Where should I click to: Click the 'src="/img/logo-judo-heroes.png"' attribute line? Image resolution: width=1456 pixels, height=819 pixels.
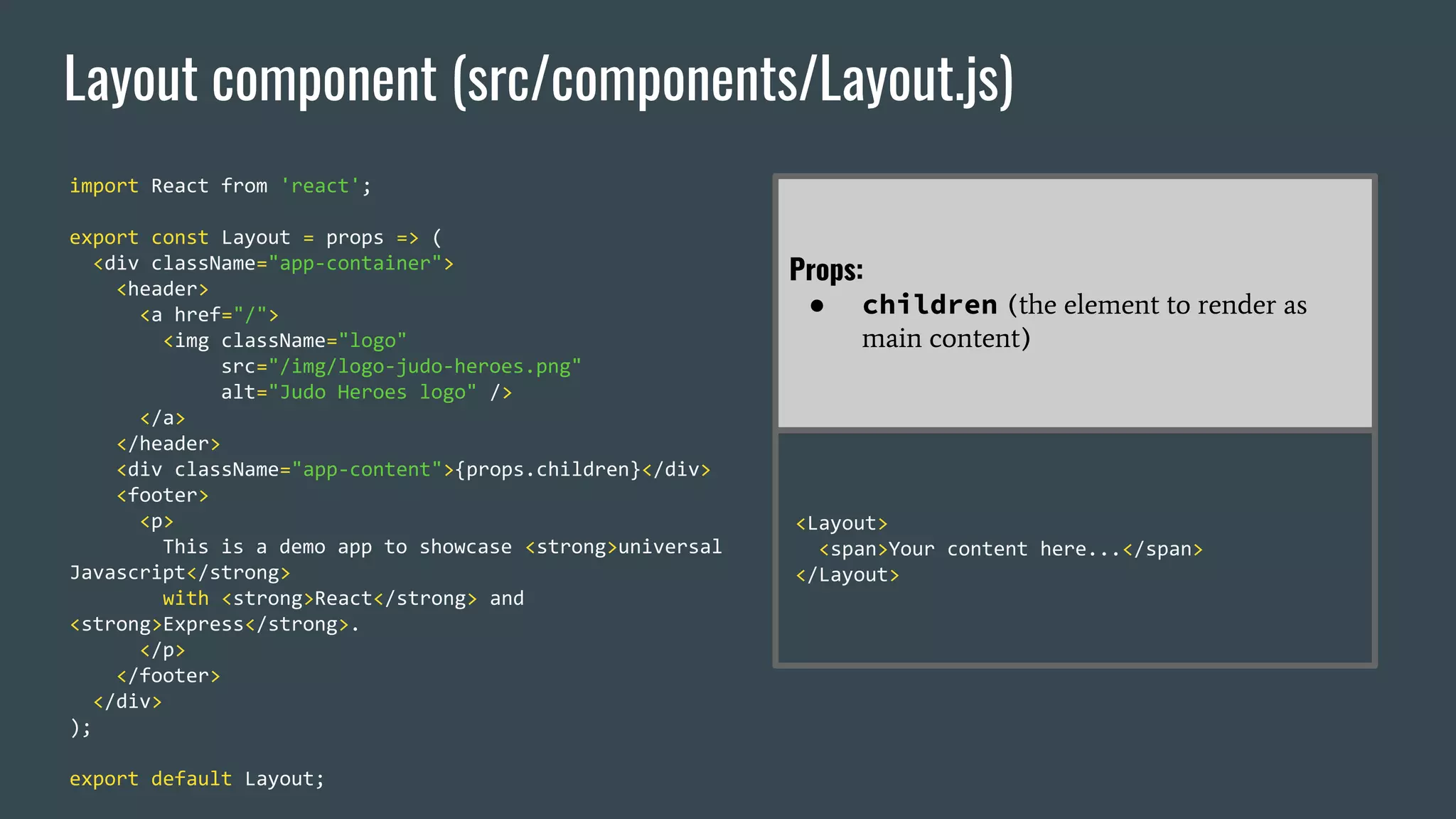(401, 367)
